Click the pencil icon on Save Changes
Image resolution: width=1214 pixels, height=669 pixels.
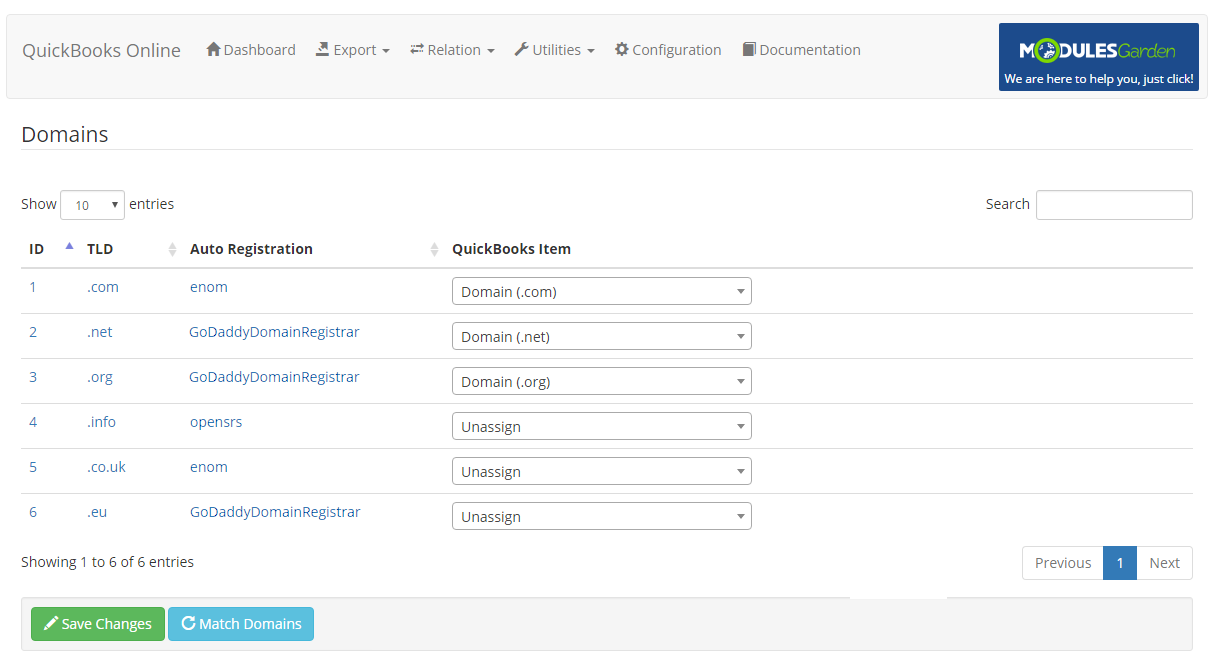49,623
